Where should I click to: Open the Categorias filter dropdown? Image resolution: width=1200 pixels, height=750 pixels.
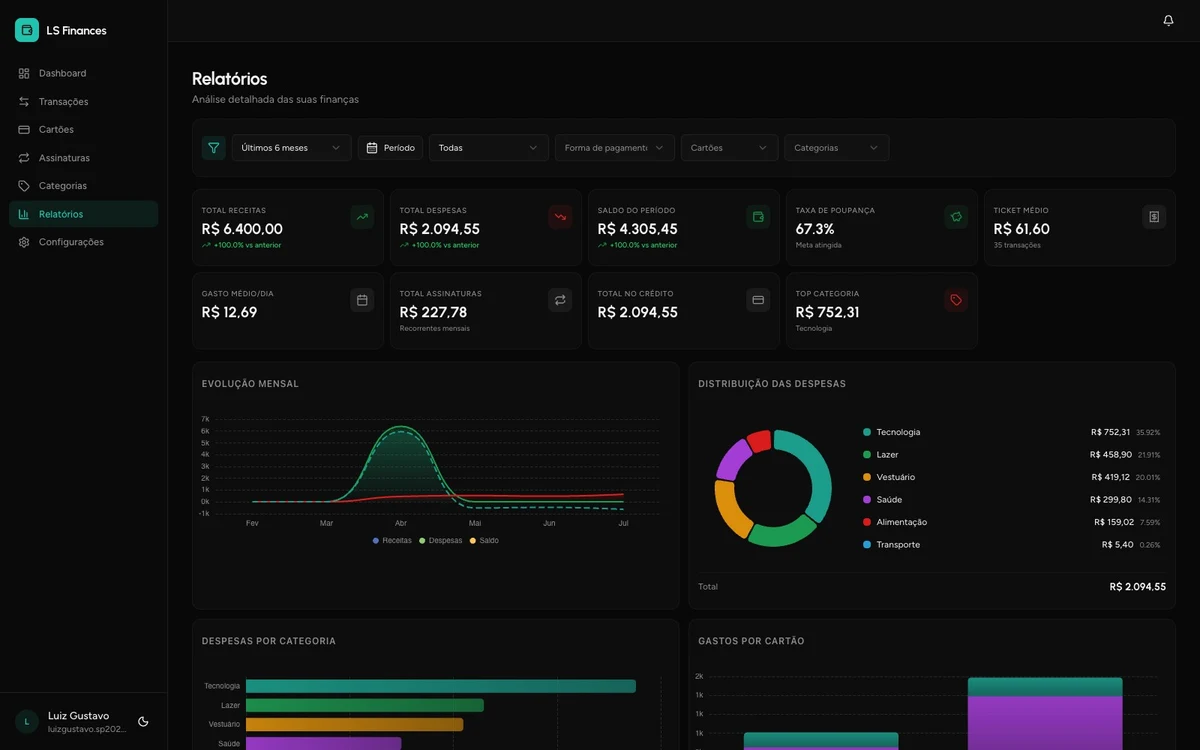(837, 148)
